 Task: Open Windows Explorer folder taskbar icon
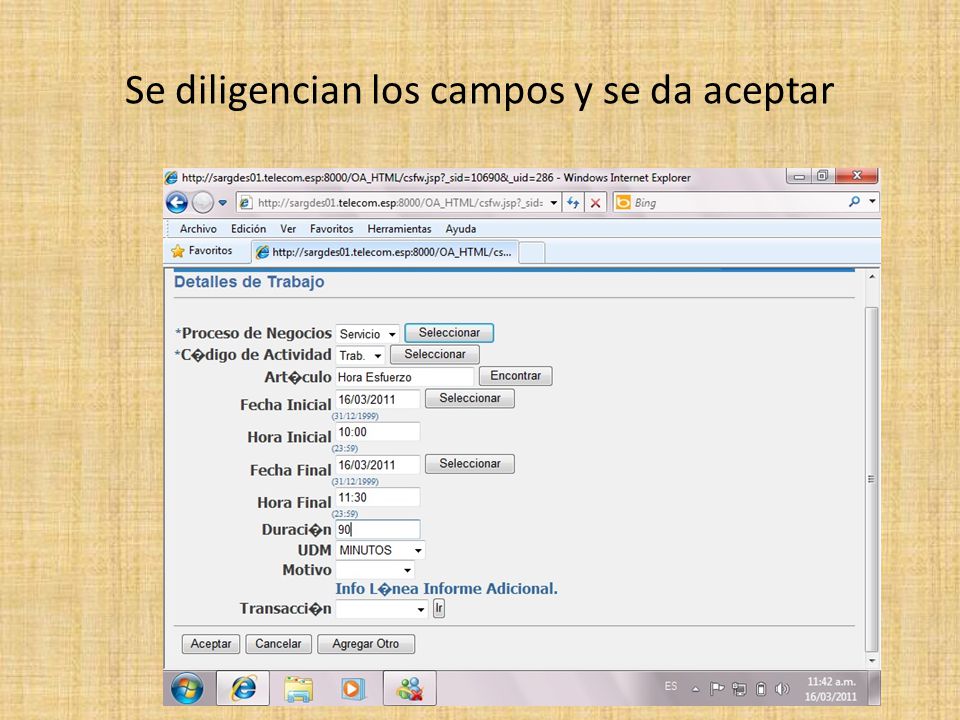(299, 690)
